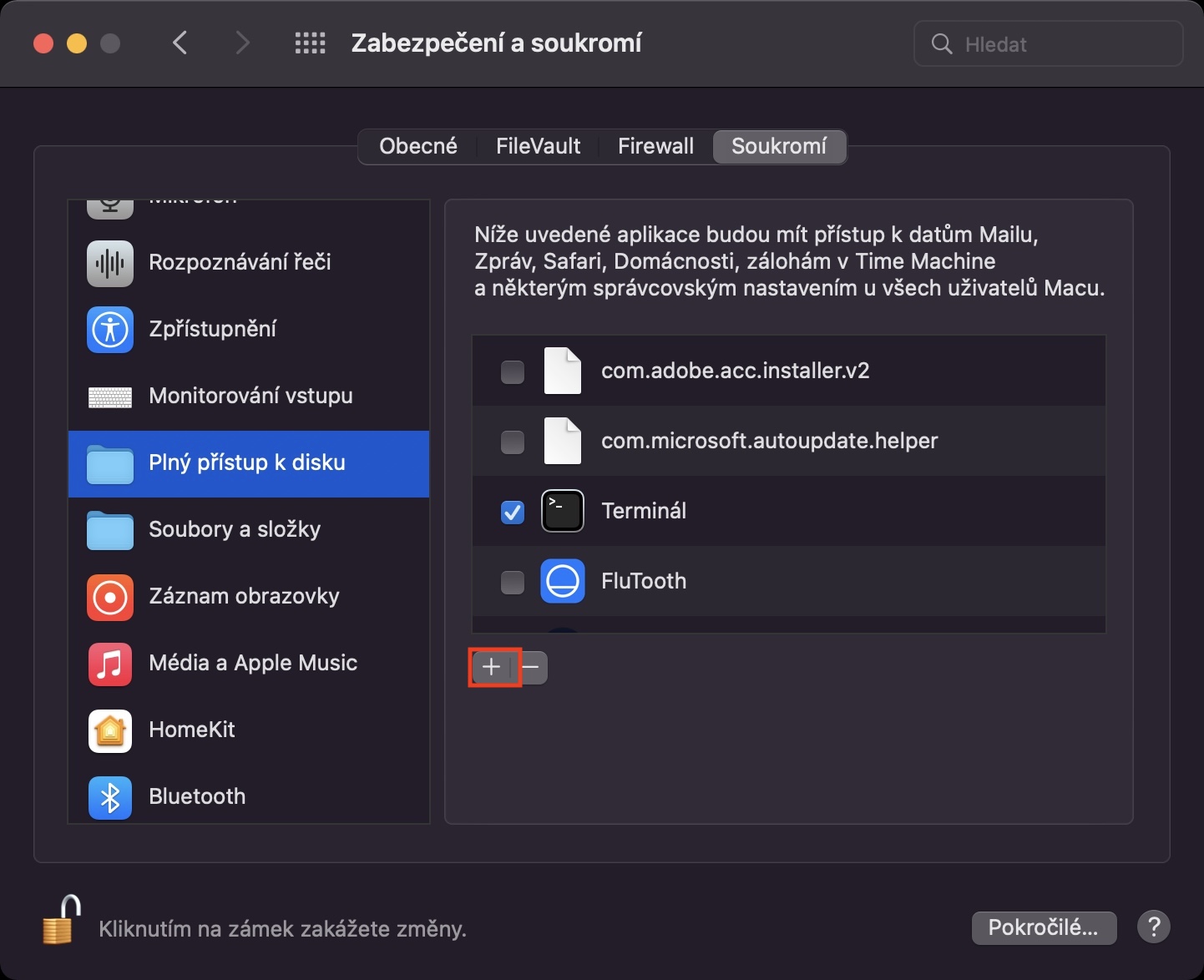Enable com.microsoft.autoupdate.helper checkbox
Image resolution: width=1204 pixels, height=980 pixels.
(513, 442)
